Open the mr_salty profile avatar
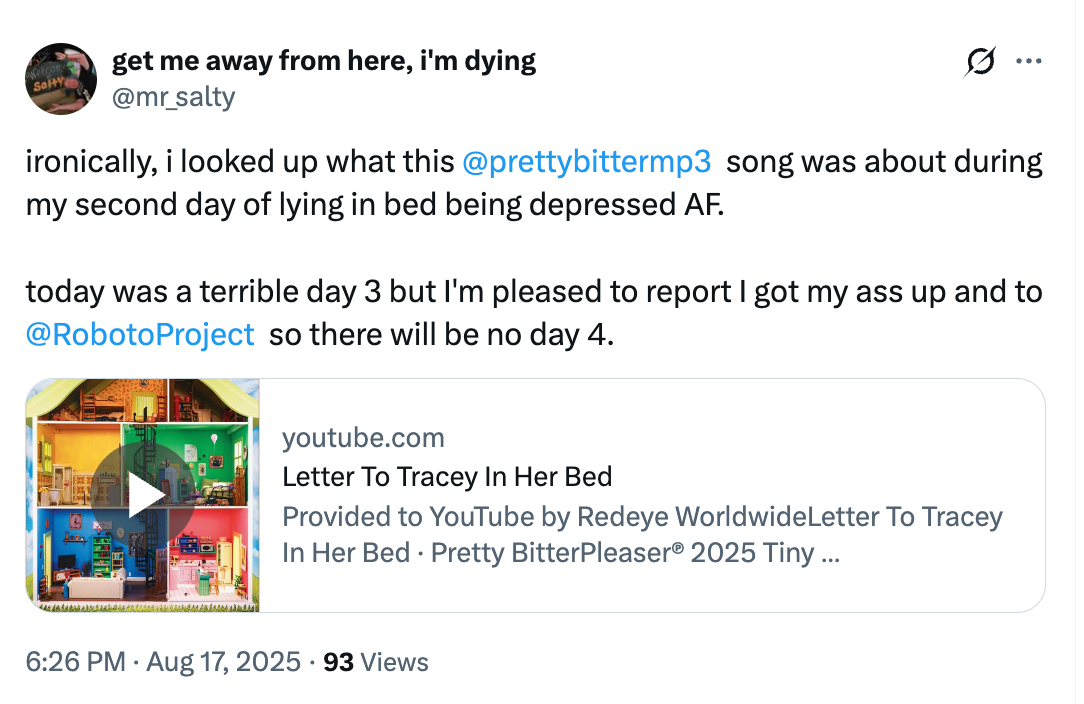 tap(59, 78)
